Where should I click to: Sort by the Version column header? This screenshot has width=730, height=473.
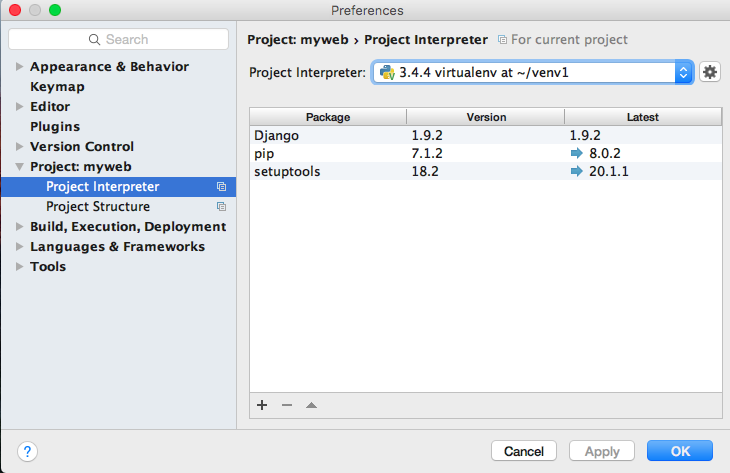[x=486, y=117]
